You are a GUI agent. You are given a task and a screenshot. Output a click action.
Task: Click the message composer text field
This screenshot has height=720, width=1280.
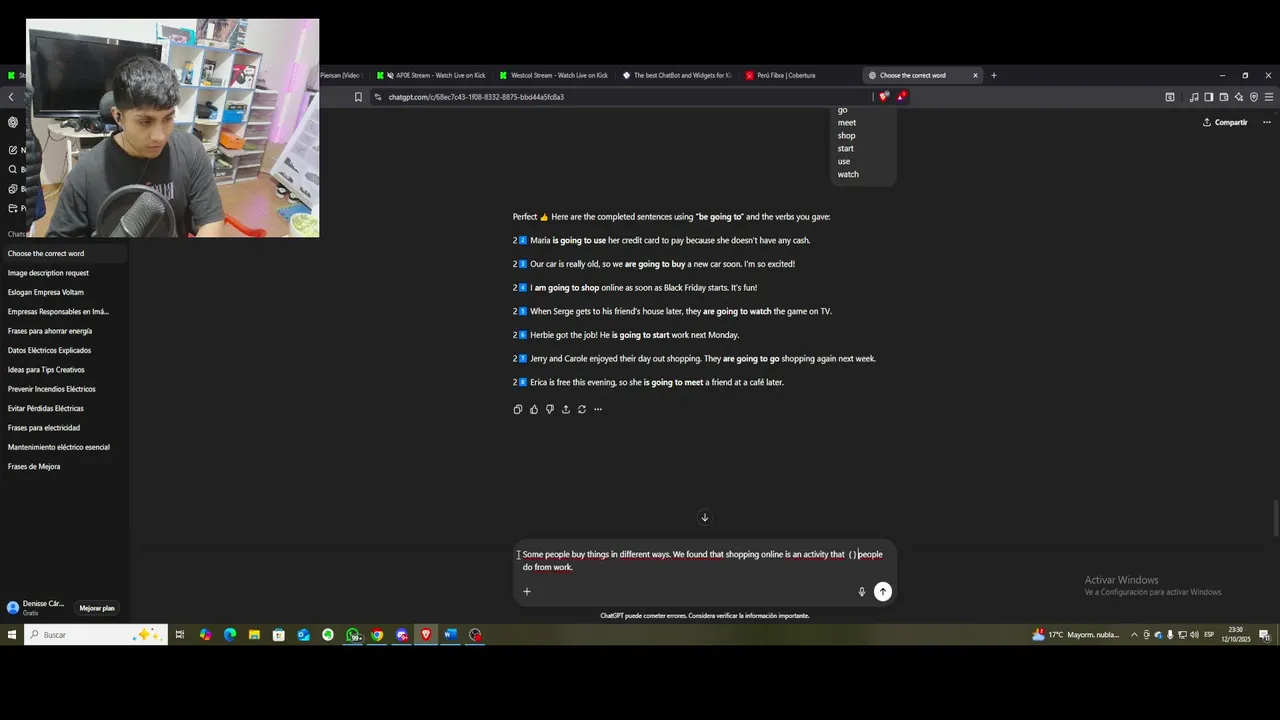coord(703,560)
